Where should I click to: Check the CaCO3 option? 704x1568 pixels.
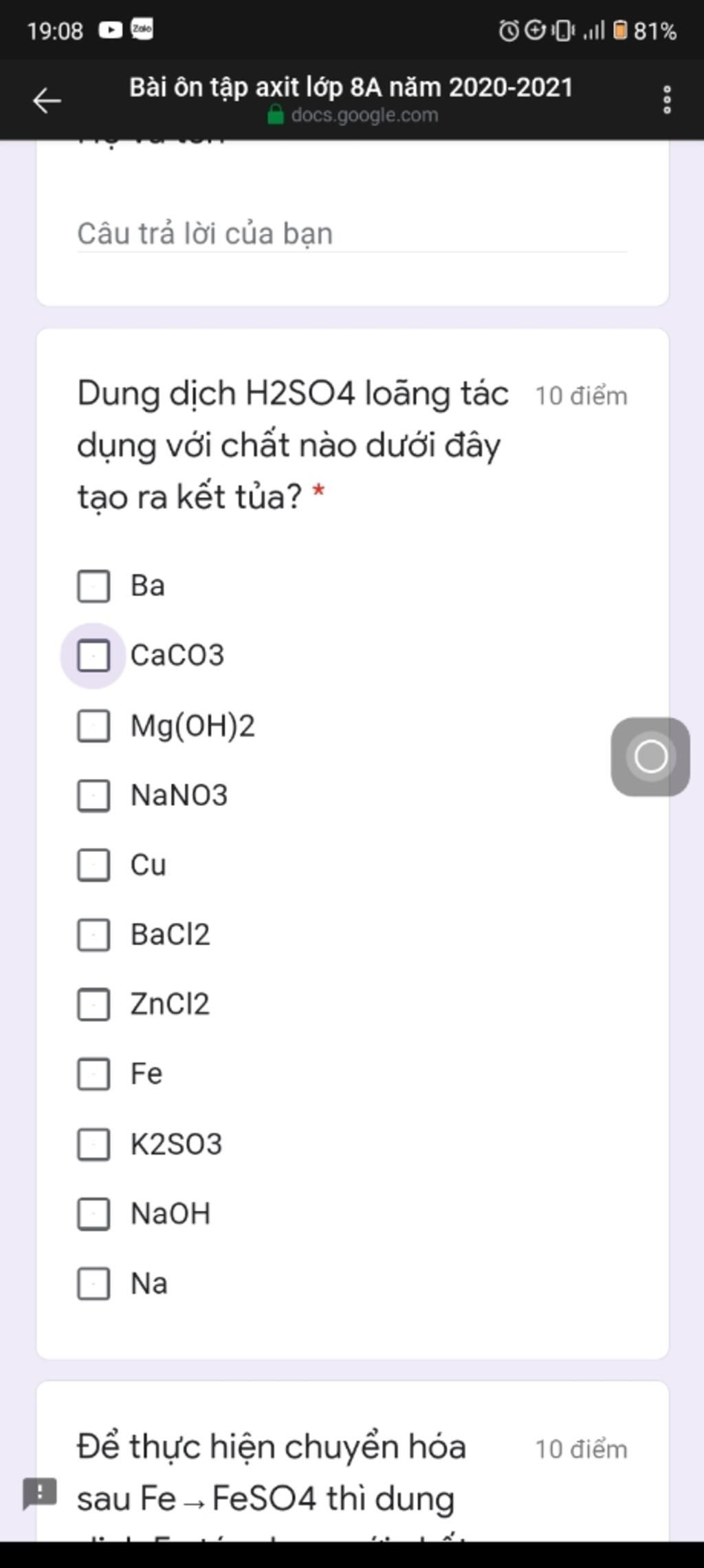[93, 655]
